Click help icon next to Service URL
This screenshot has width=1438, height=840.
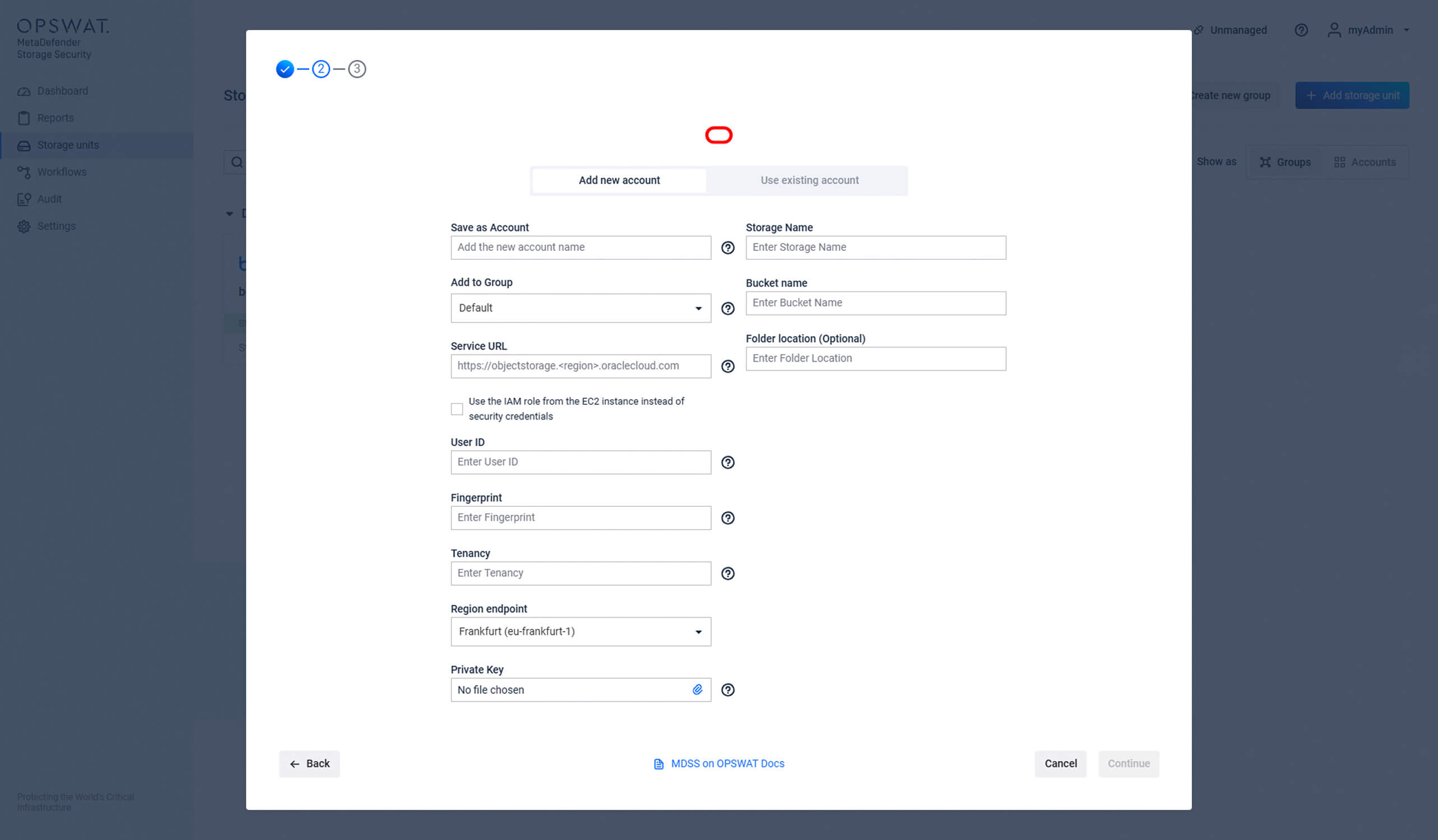coord(727,366)
